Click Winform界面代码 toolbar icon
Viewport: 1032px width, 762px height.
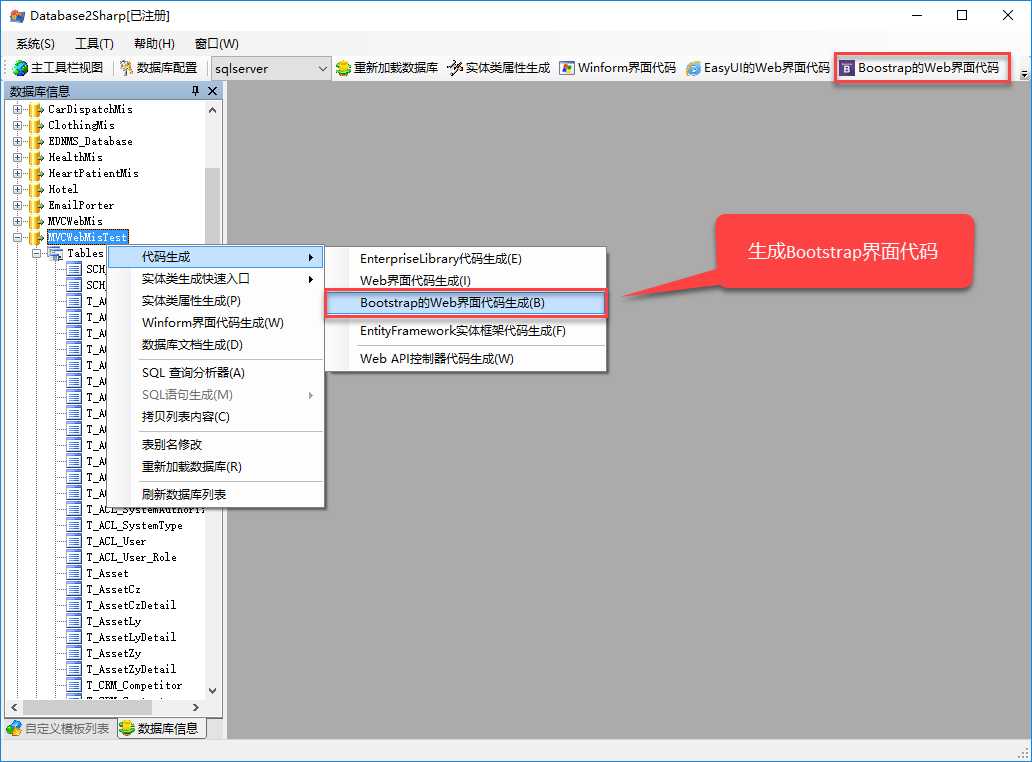coord(567,68)
